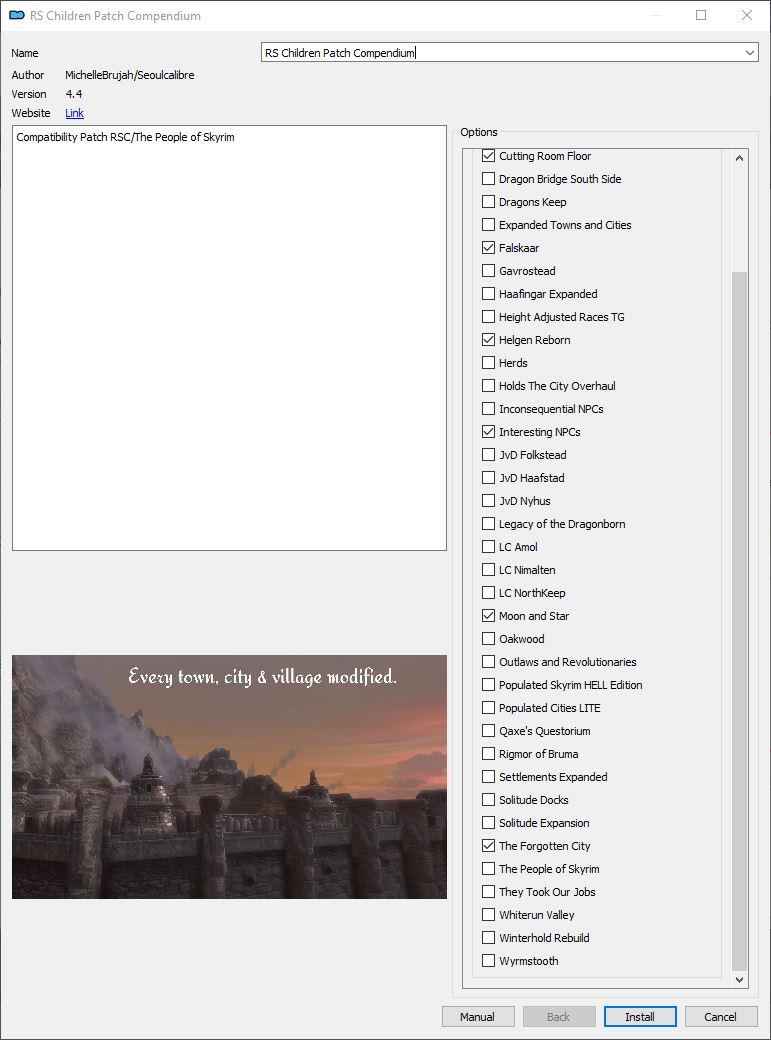Check the Herds option
This screenshot has height=1040, width=771.
488,363
